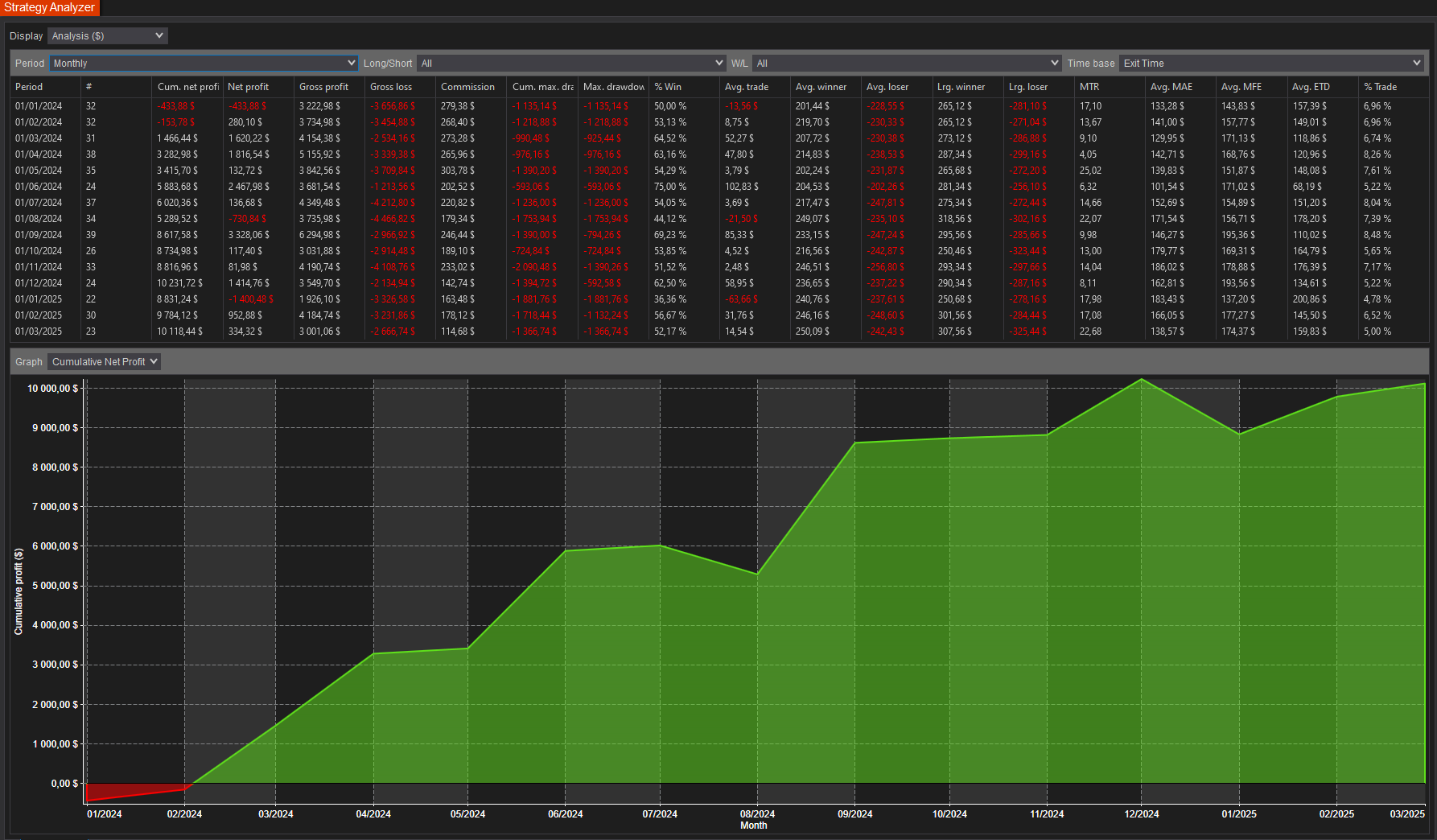Viewport: 1437px width, 840px height.
Task: Sort by Cum. max. drawdown column header
Action: [x=541, y=87]
